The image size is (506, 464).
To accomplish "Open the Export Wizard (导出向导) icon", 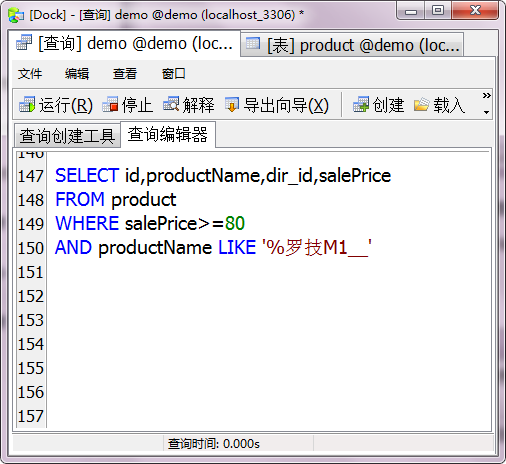I will [232, 105].
